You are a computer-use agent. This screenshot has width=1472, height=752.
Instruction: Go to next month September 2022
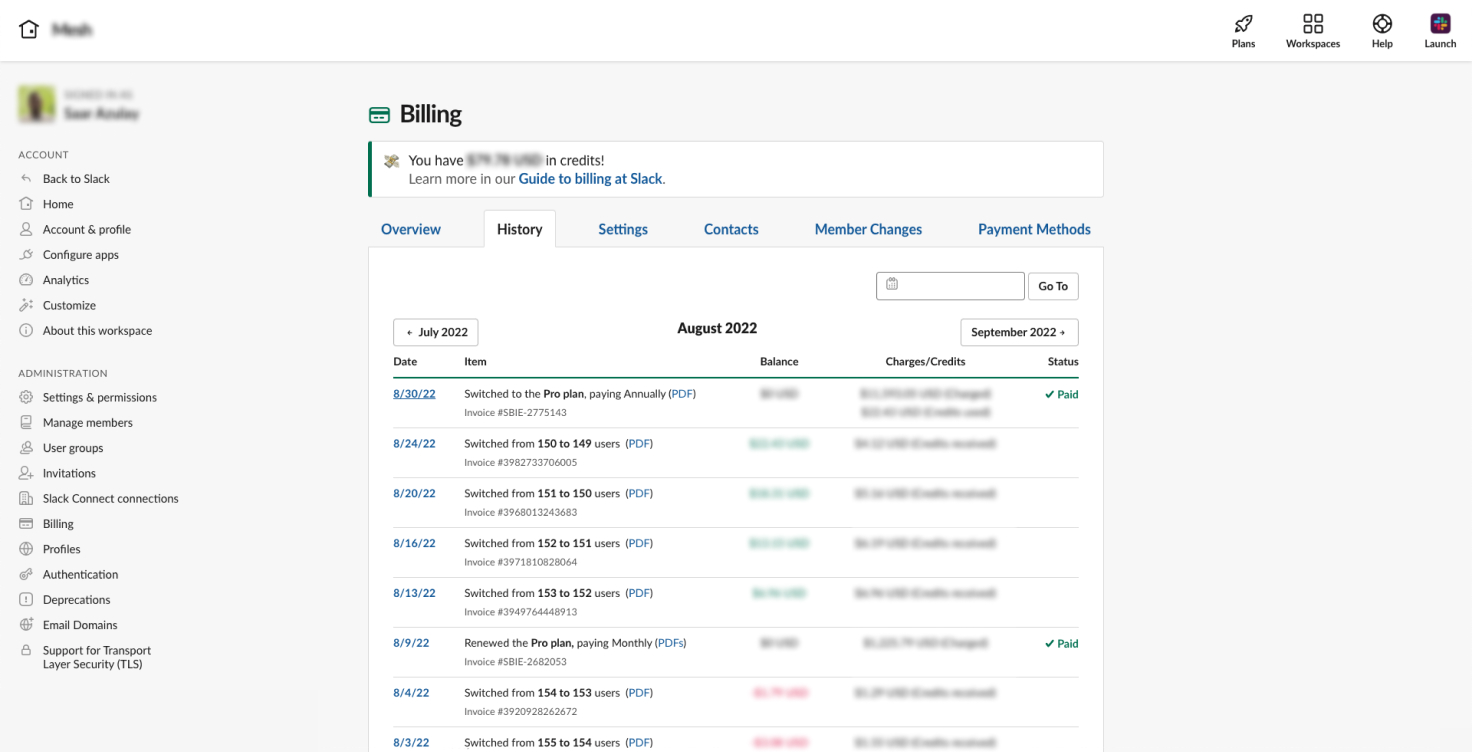1018,332
